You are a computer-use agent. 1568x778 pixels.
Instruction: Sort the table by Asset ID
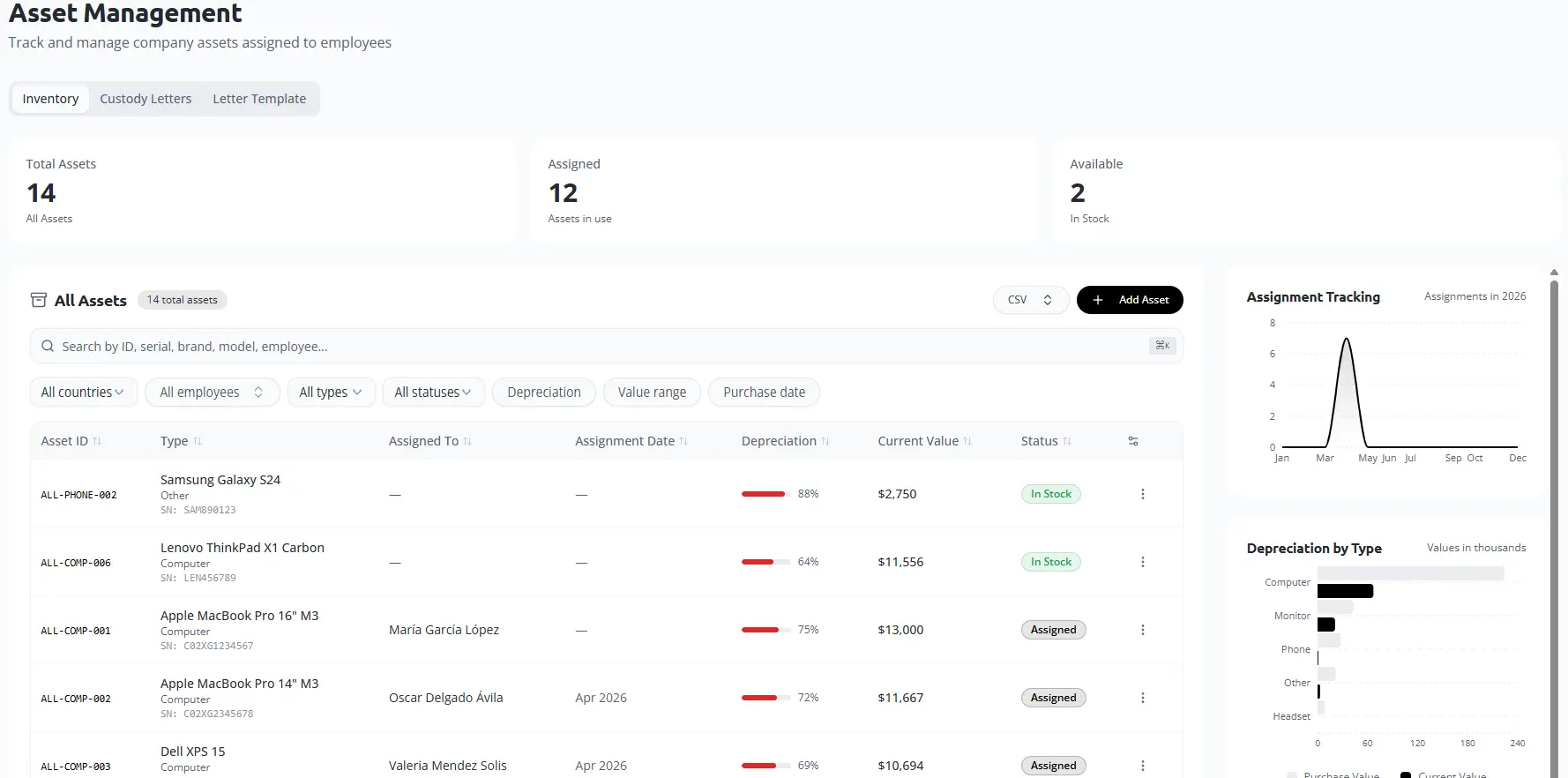[71, 441]
